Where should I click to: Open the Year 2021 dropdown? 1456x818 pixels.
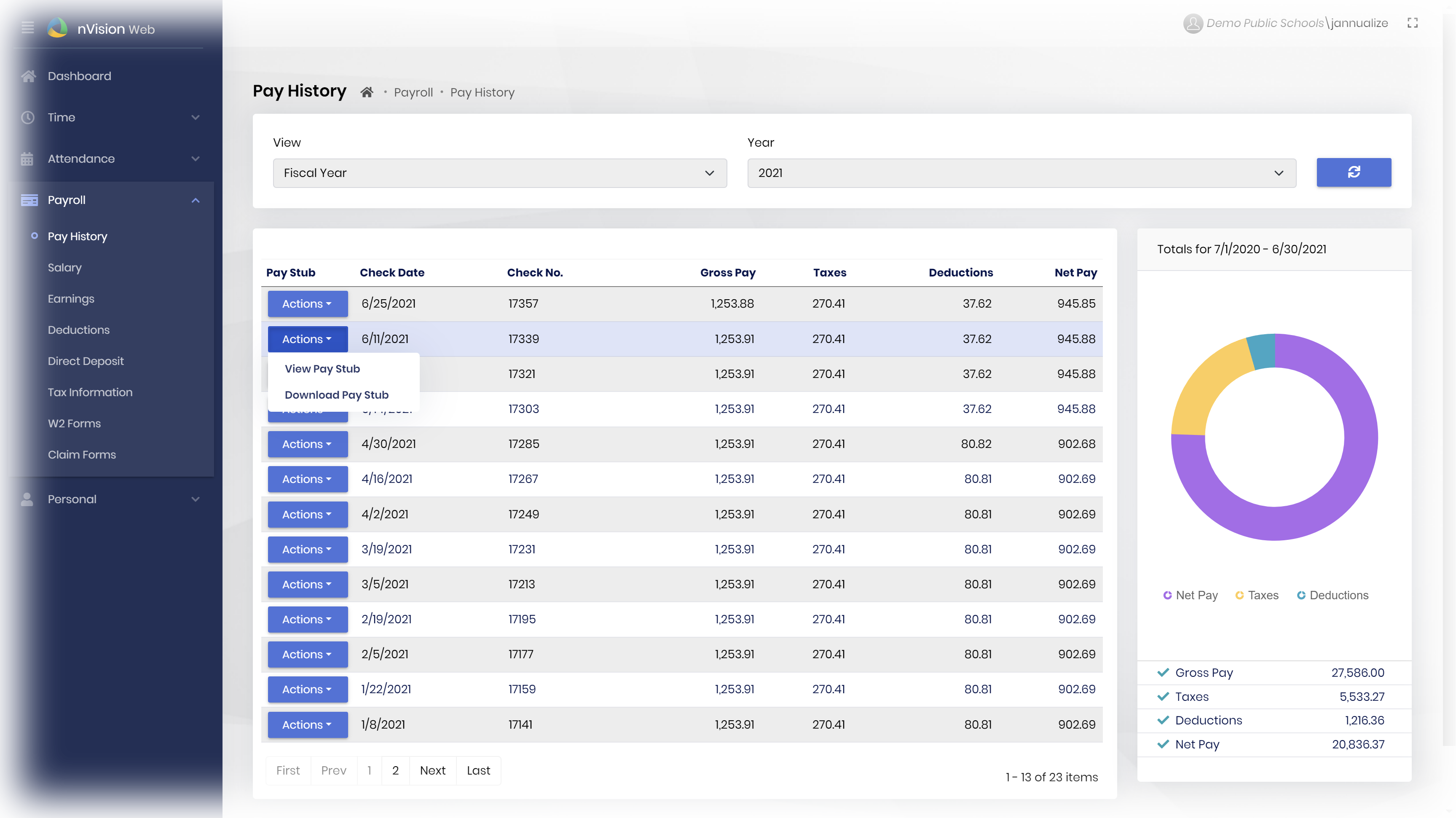(1022, 173)
